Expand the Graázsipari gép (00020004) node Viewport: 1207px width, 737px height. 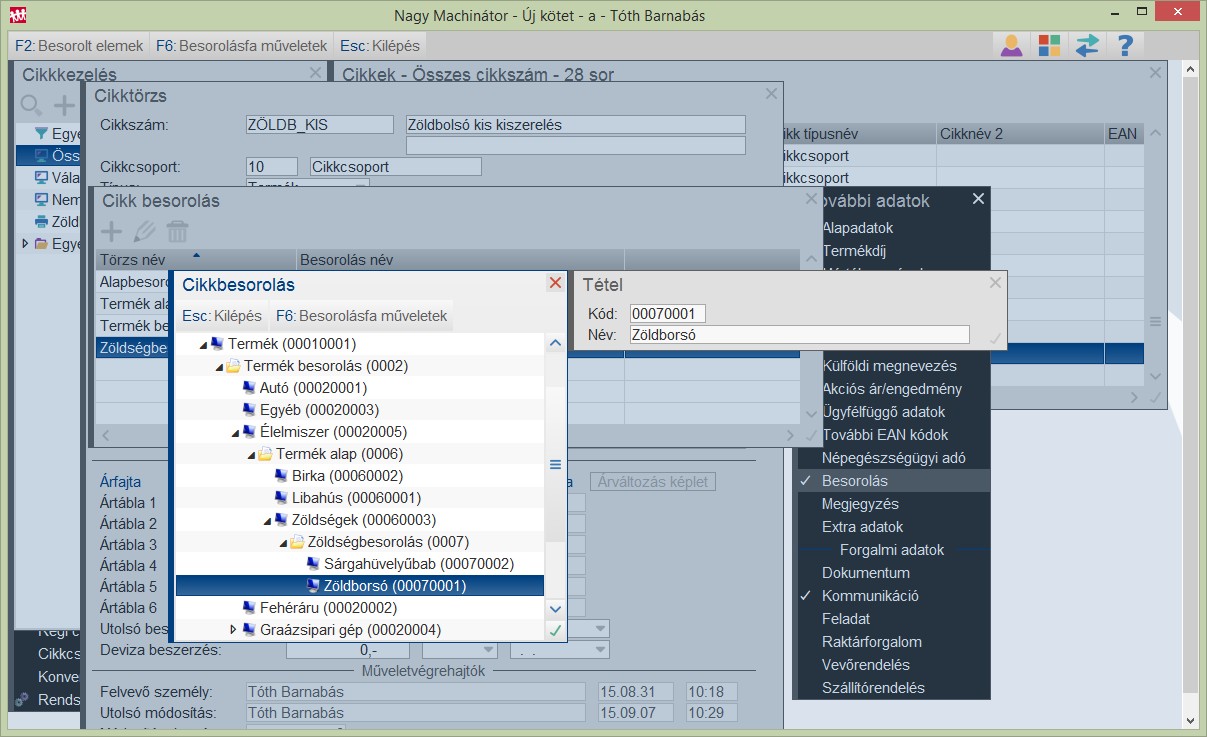tap(234, 630)
